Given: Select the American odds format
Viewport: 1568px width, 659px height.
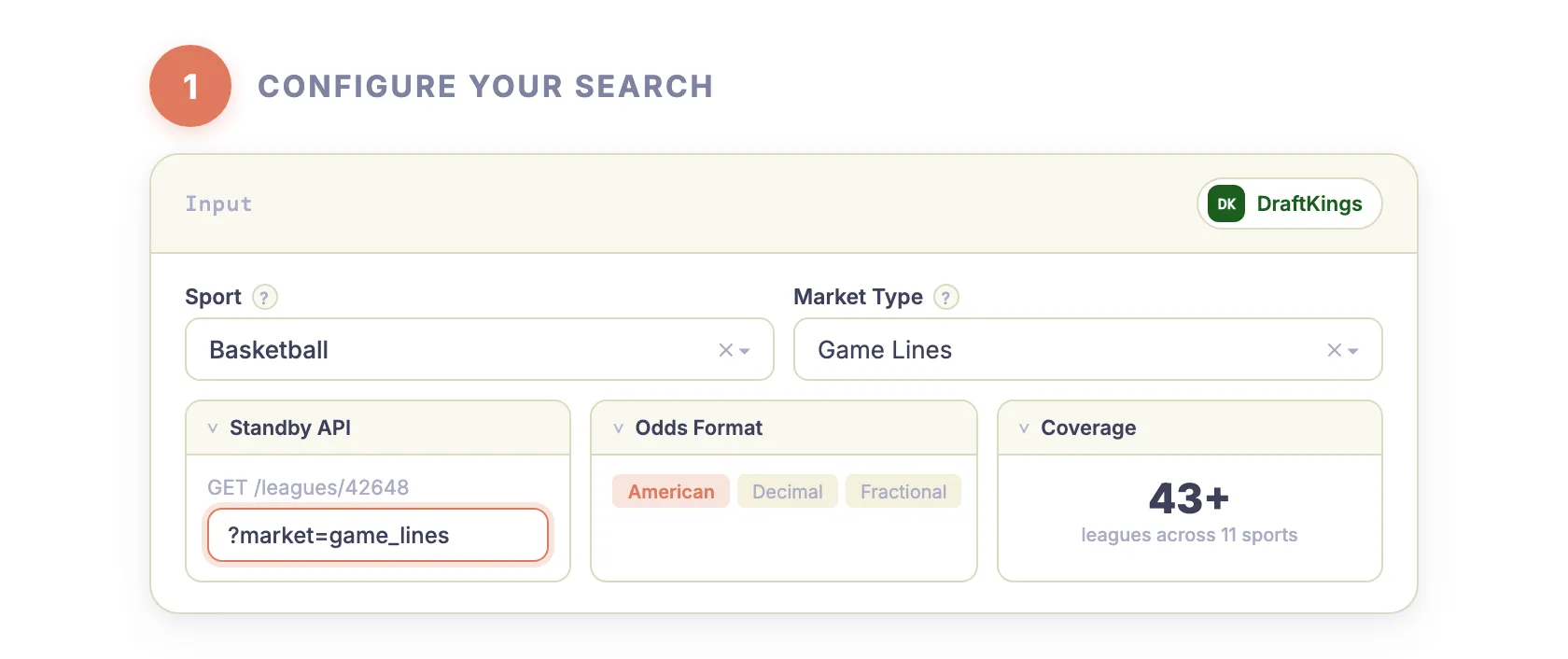Looking at the screenshot, I should click(670, 491).
